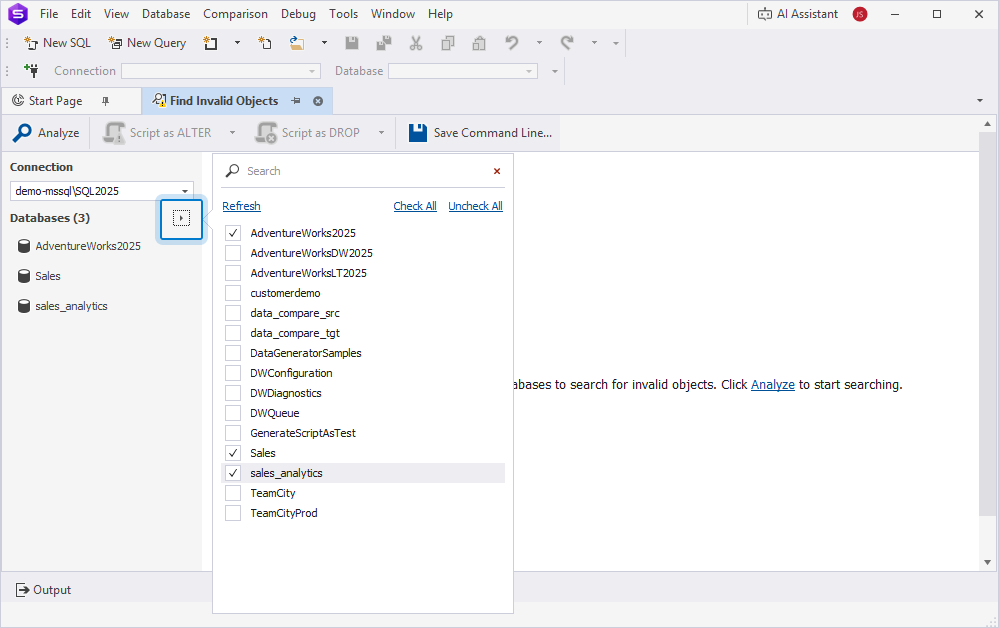This screenshot has width=999, height=628.
Task: Click the Redo arrow icon
Action: point(567,43)
